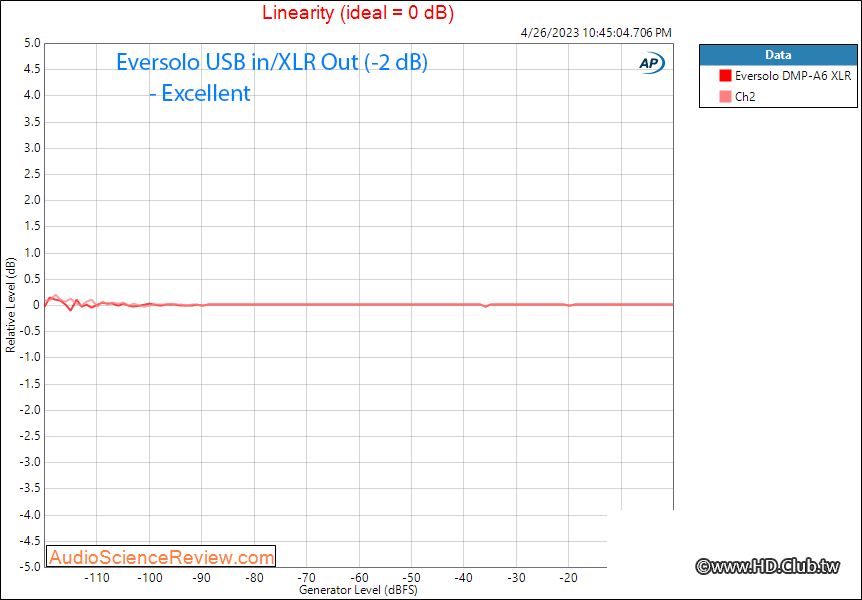The height and width of the screenshot is (600, 862).
Task: Click the -5.0 y-axis tick label
Action: pos(30,566)
